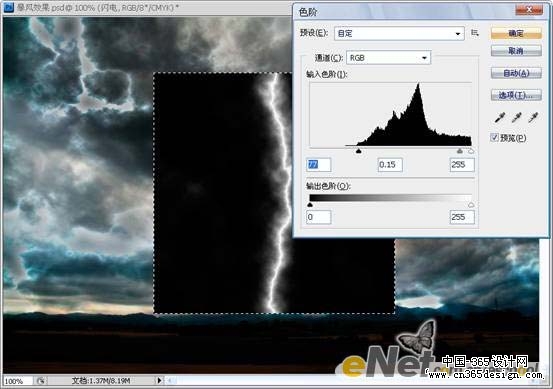Click the 确定 OK button
This screenshot has width=553, height=389.
coord(516,33)
